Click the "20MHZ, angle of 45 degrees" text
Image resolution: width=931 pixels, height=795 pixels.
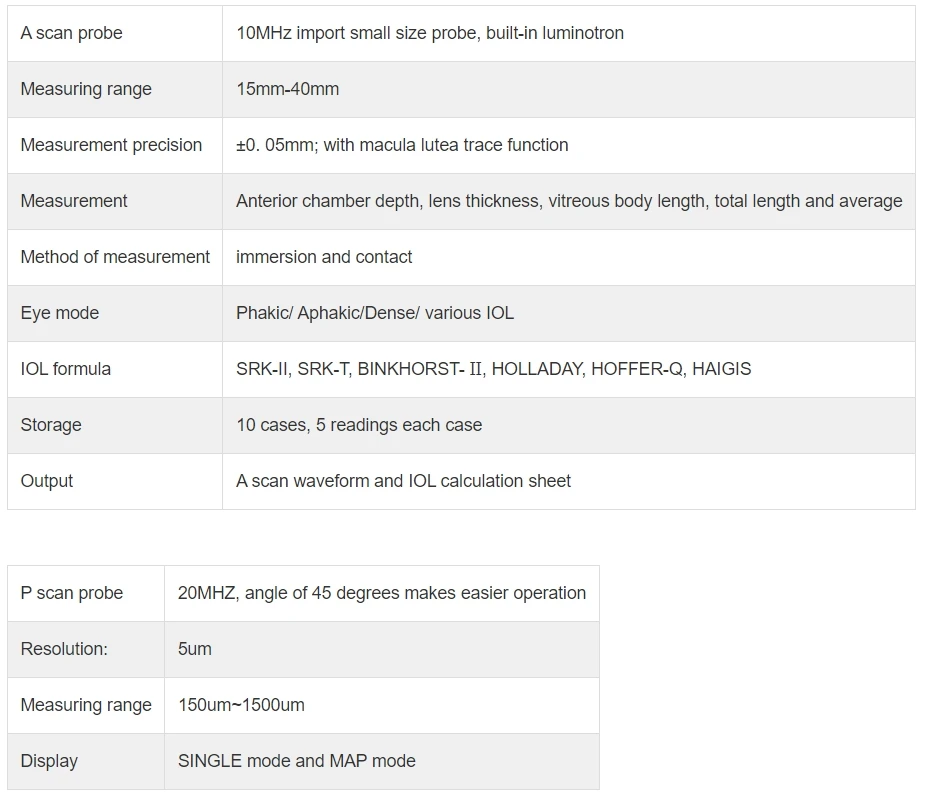381,593
